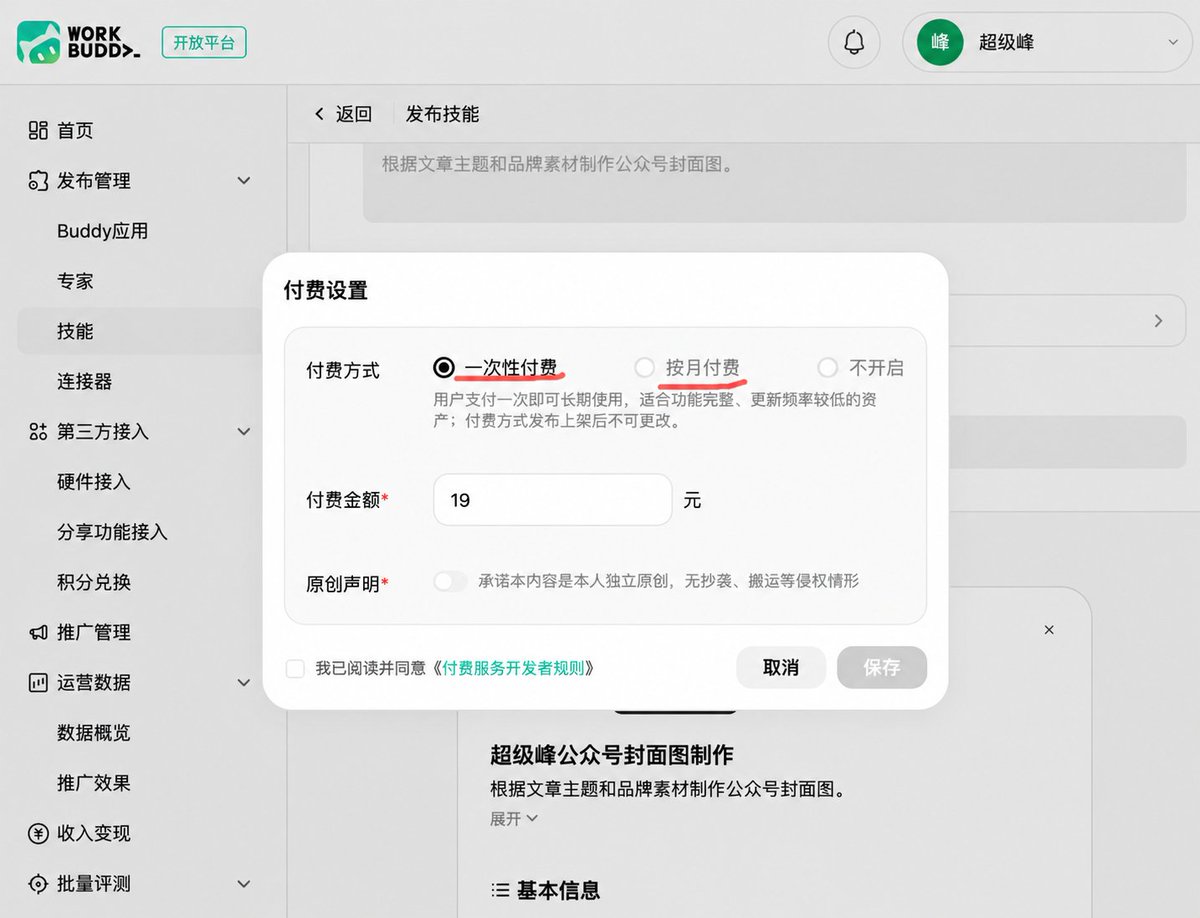1200x918 pixels.
Task: Open 分享功能接入 in sidebar
Action: pyautogui.click(x=112, y=532)
